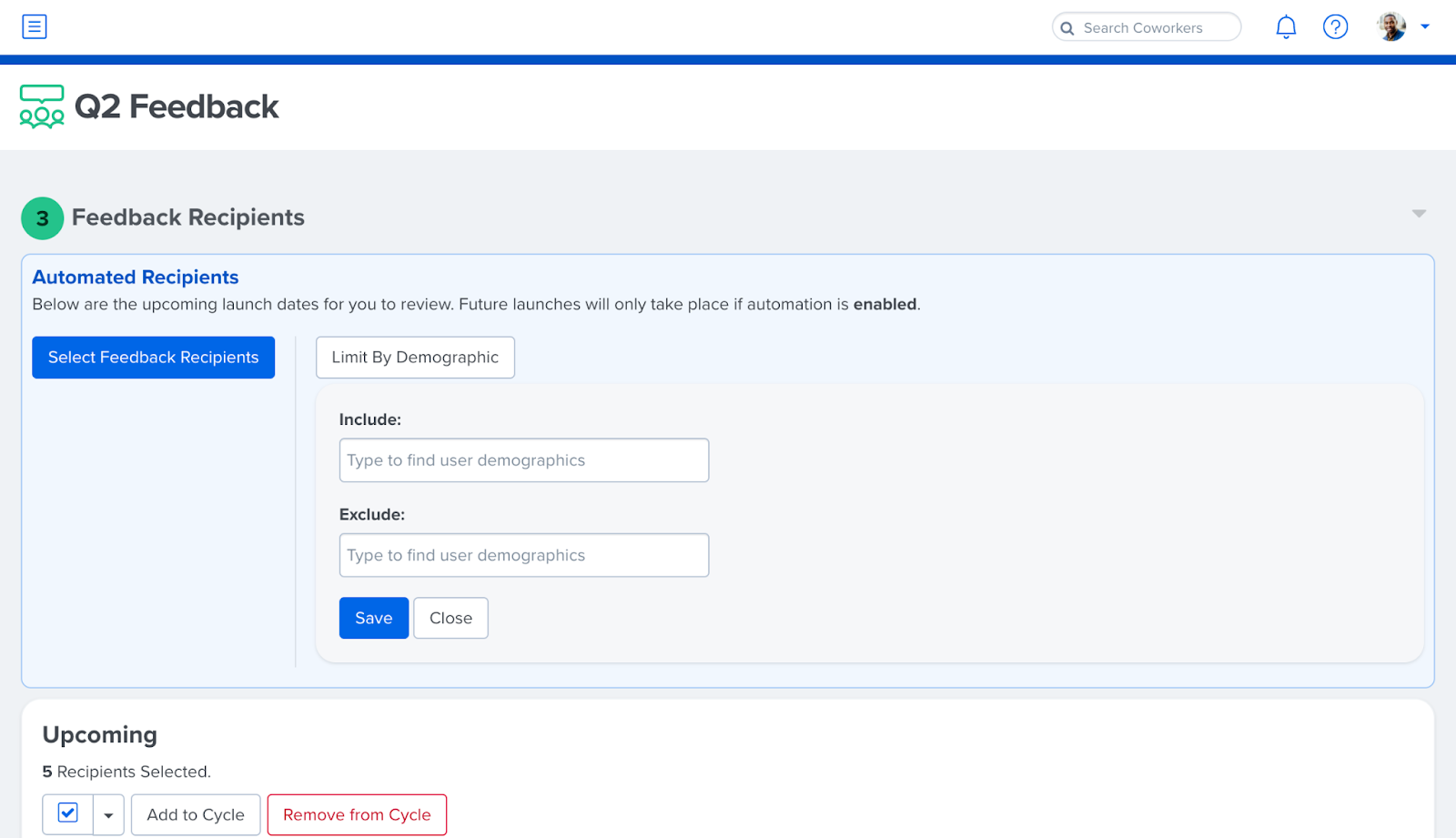Screen dimensions: 1456x838
Task: Open the notifications bell
Action: [1286, 27]
